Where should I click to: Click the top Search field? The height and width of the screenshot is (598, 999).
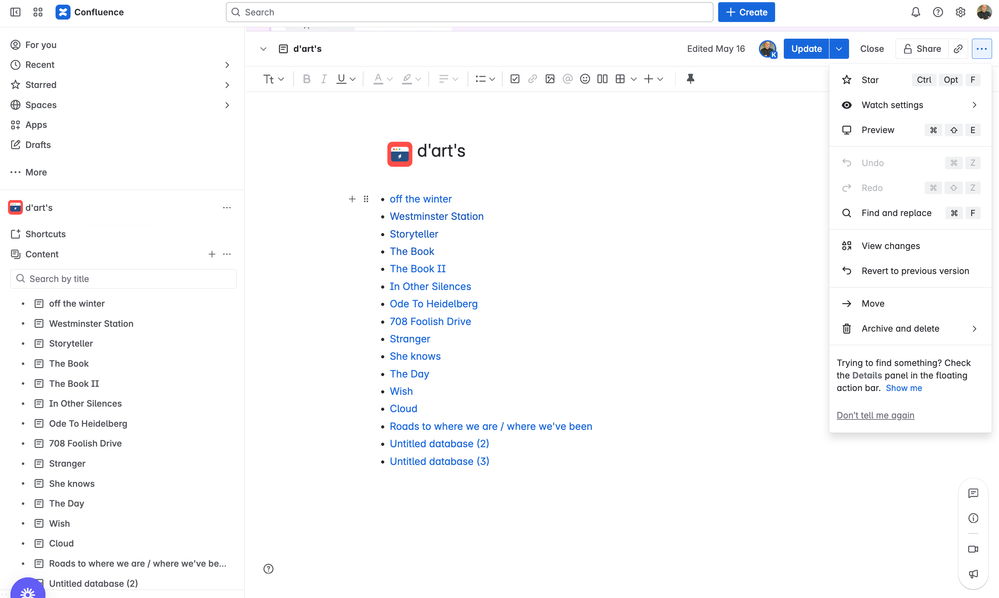[470, 12]
